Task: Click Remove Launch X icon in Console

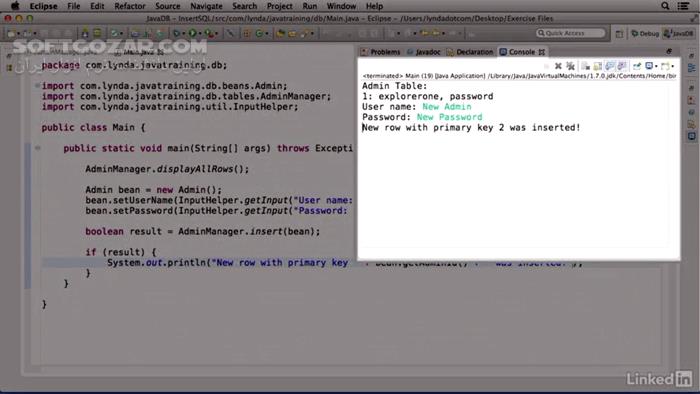Action: click(558, 66)
